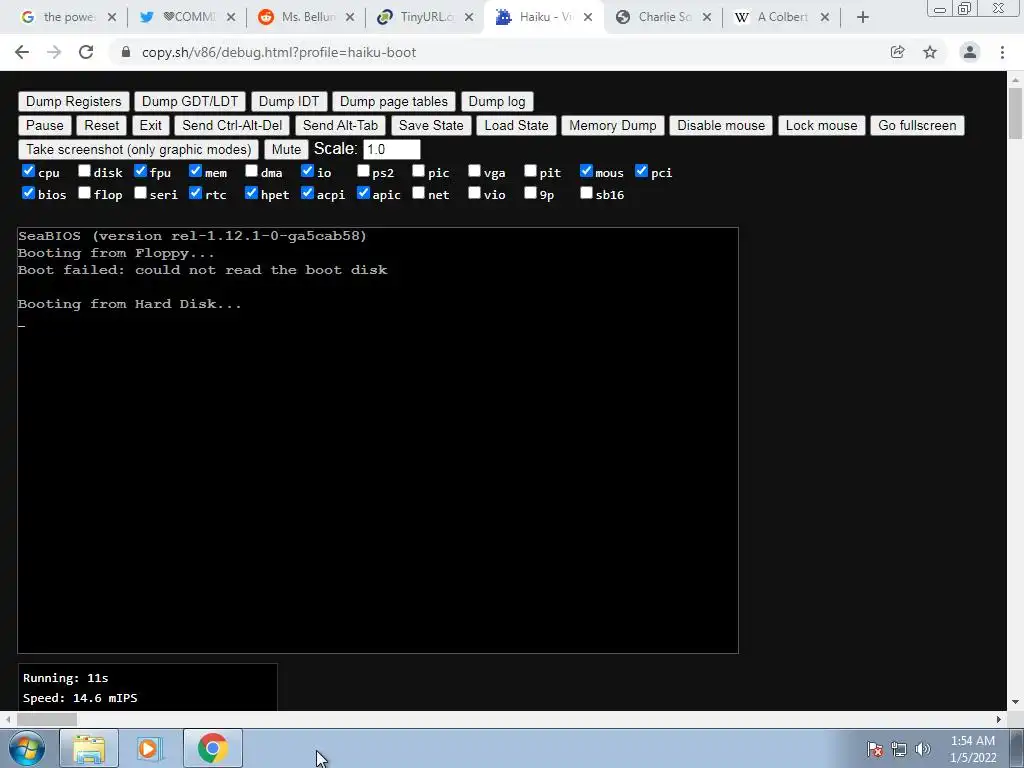Click Dump GDT/LDT button

click(190, 101)
